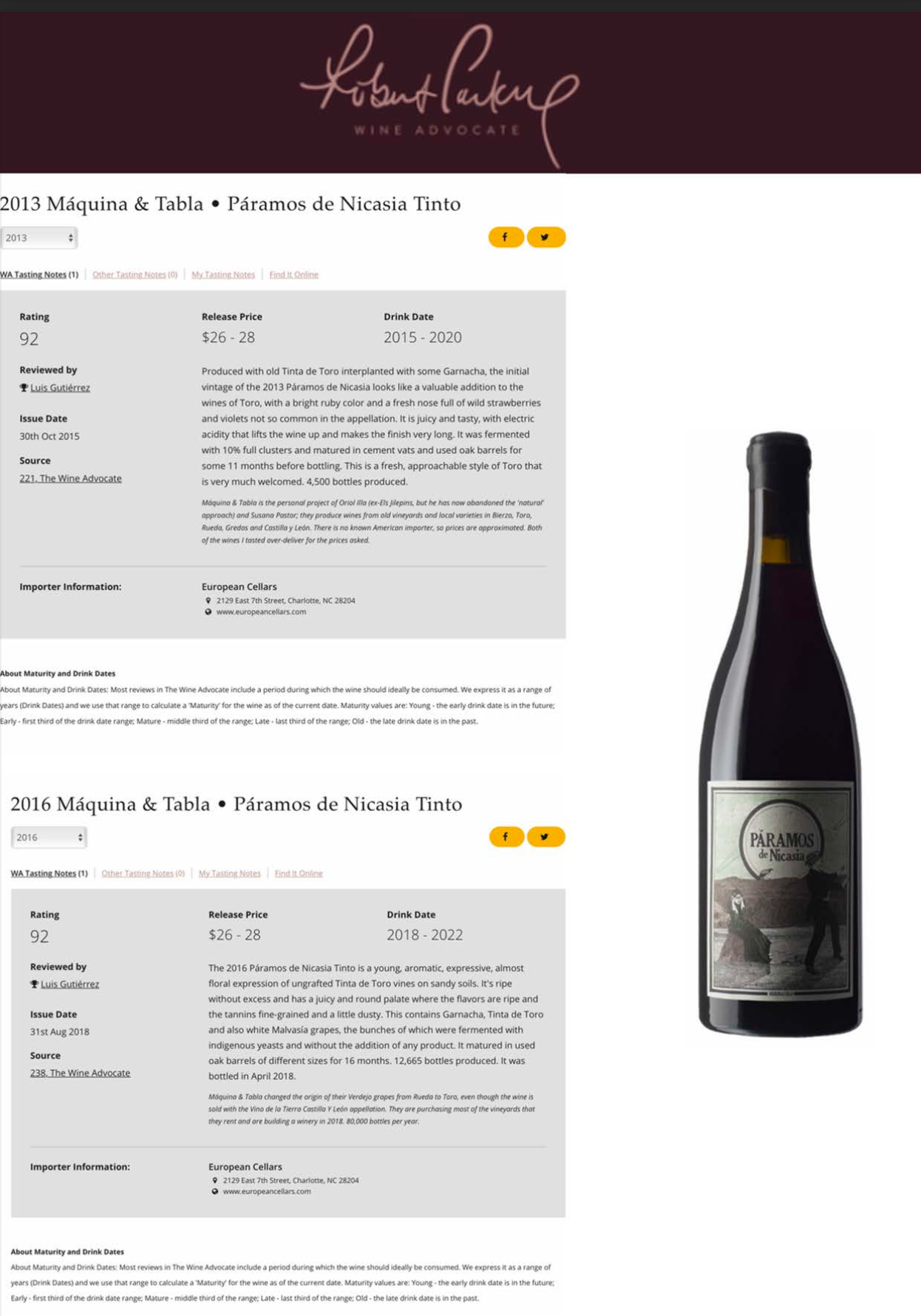Select WA Tasting Notes tab for 2013

coord(39,274)
